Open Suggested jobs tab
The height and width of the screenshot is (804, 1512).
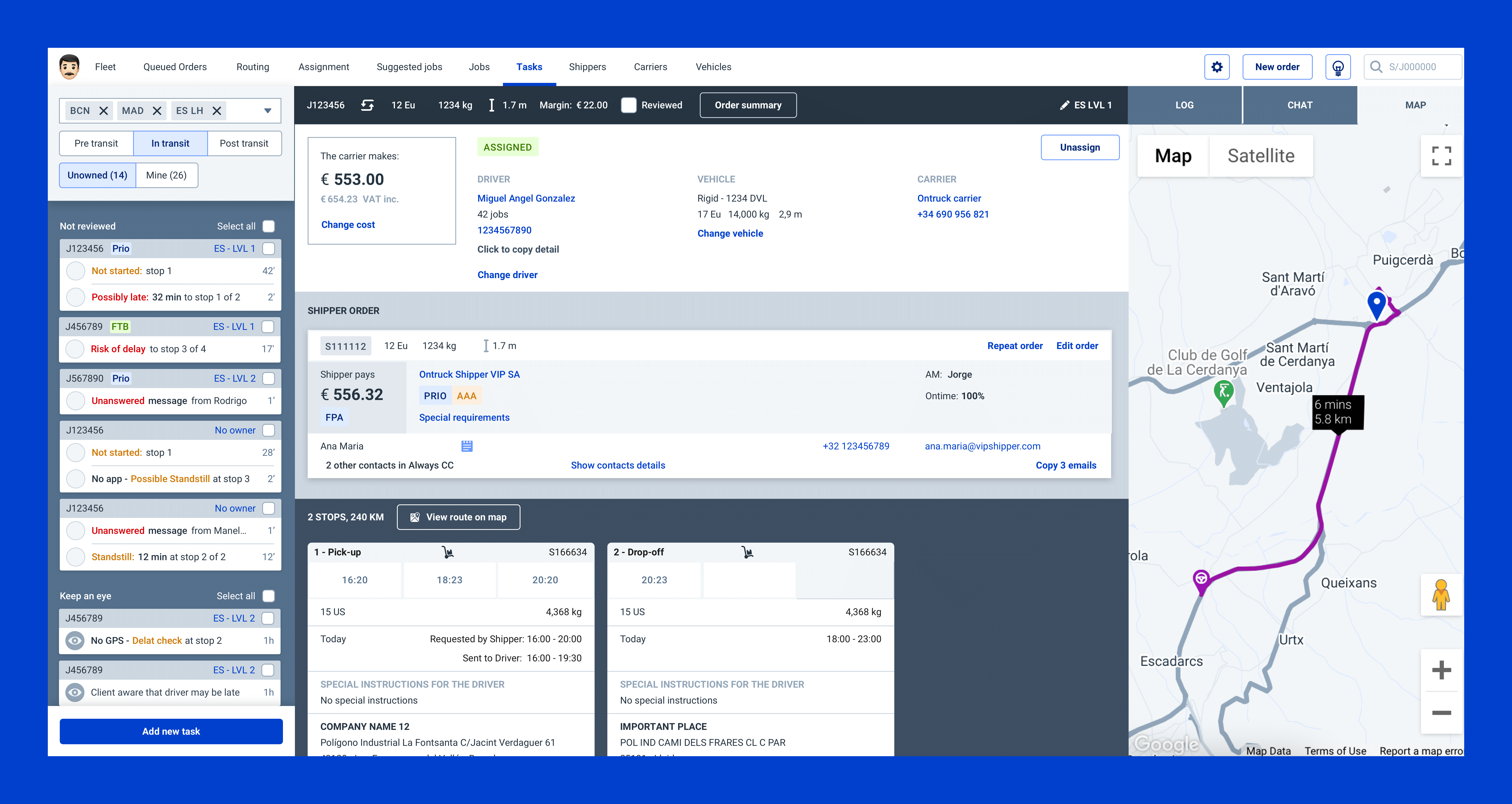[x=410, y=67]
